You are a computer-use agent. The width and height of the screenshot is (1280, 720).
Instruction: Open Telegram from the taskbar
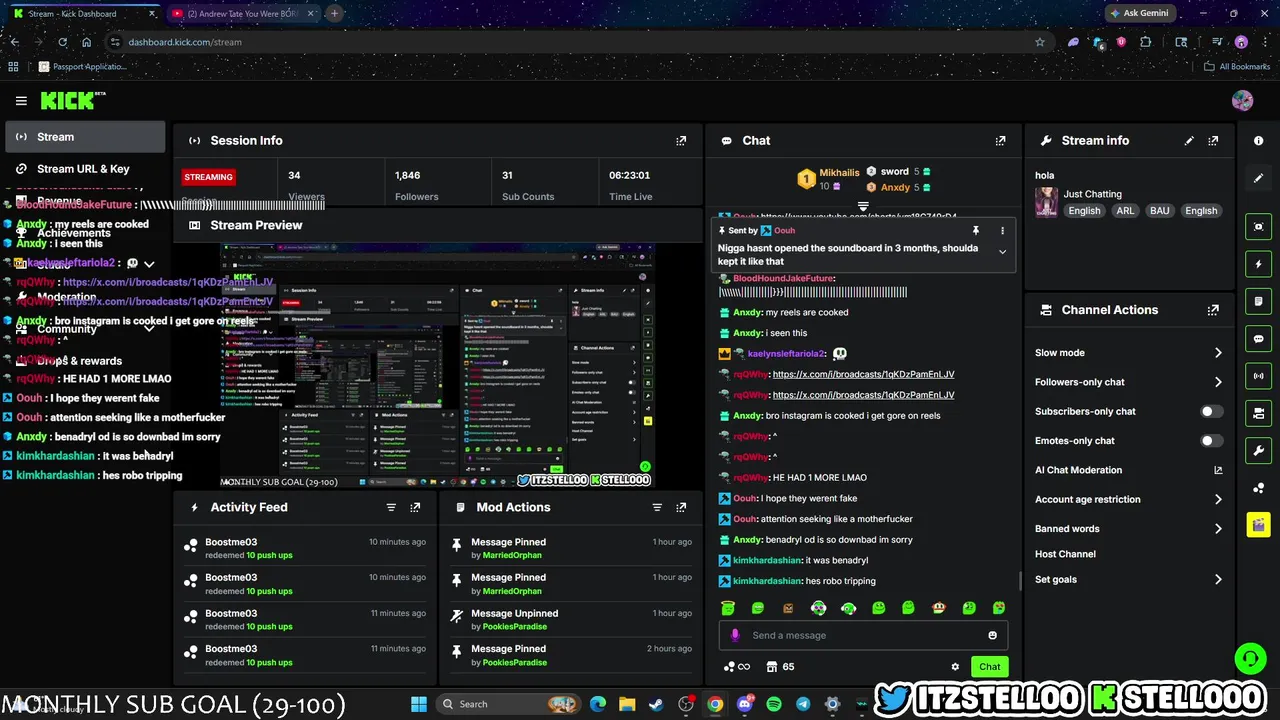(x=803, y=704)
